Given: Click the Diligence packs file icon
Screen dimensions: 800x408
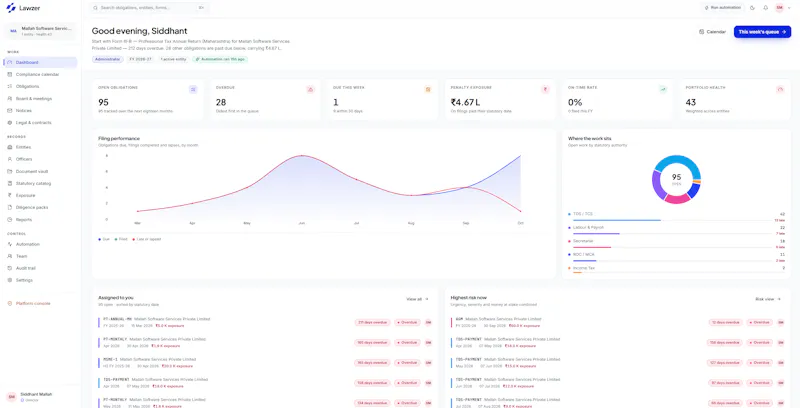Looking at the screenshot, I should point(10,208).
